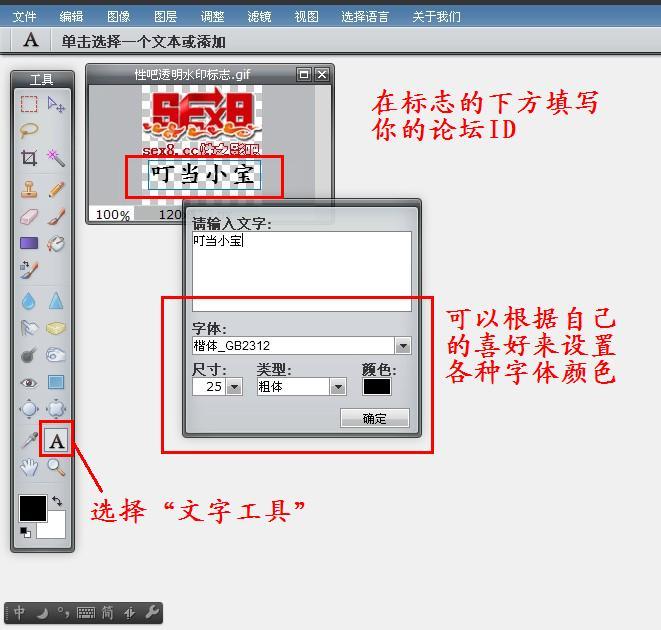661x630 pixels.
Task: Select the Red Eye Reduction tool
Action: (29, 383)
